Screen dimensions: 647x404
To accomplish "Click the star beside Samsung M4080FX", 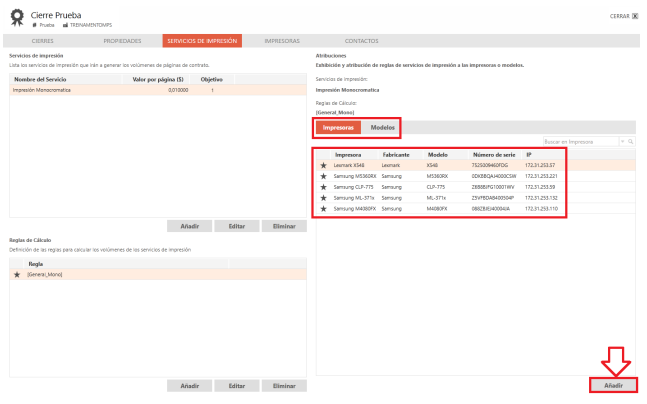I will click(x=323, y=208).
